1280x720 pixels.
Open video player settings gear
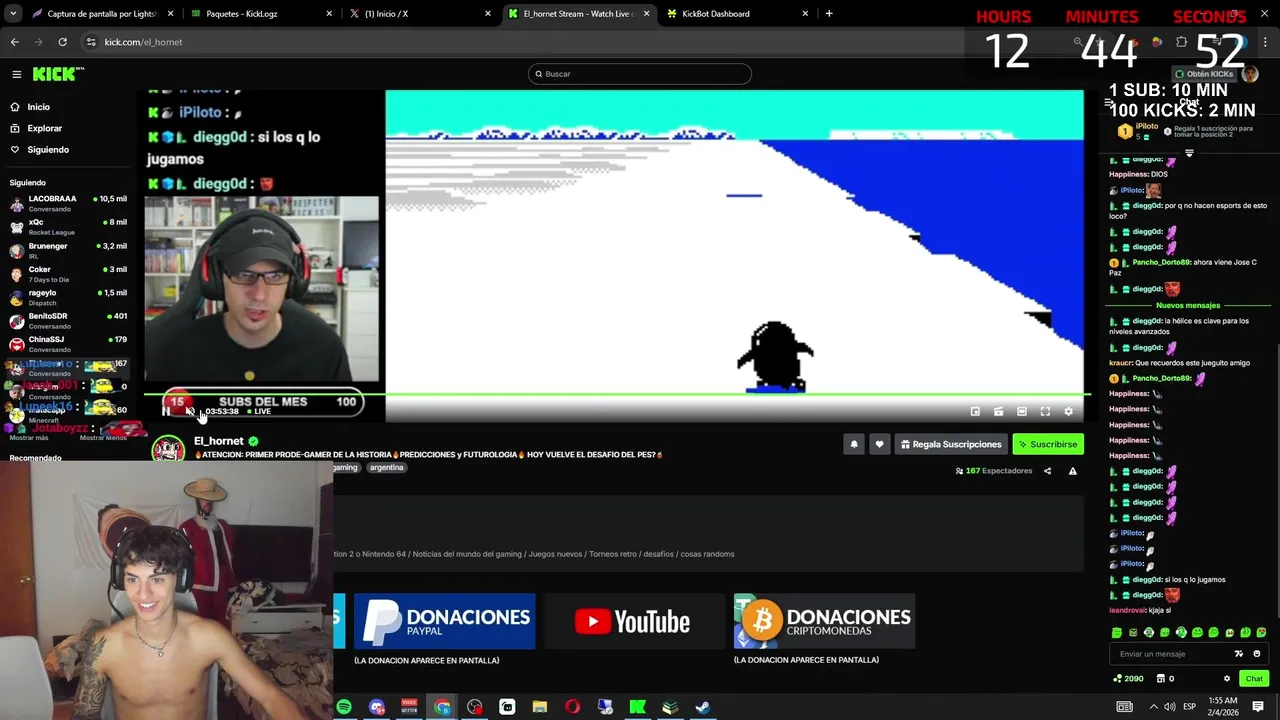pos(1068,411)
